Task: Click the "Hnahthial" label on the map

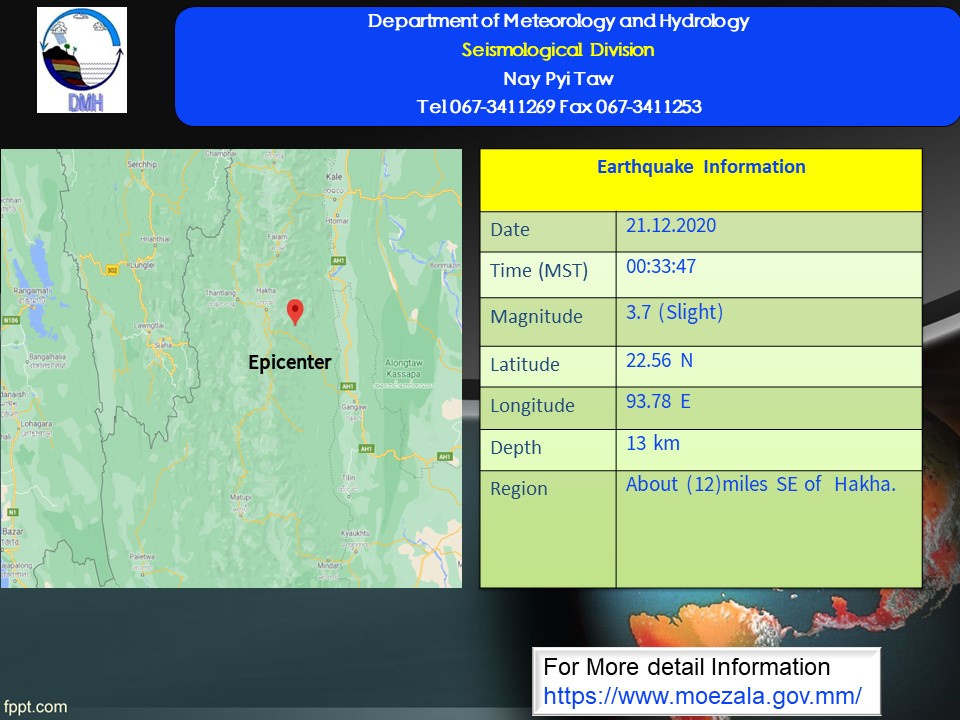Action: (155, 239)
